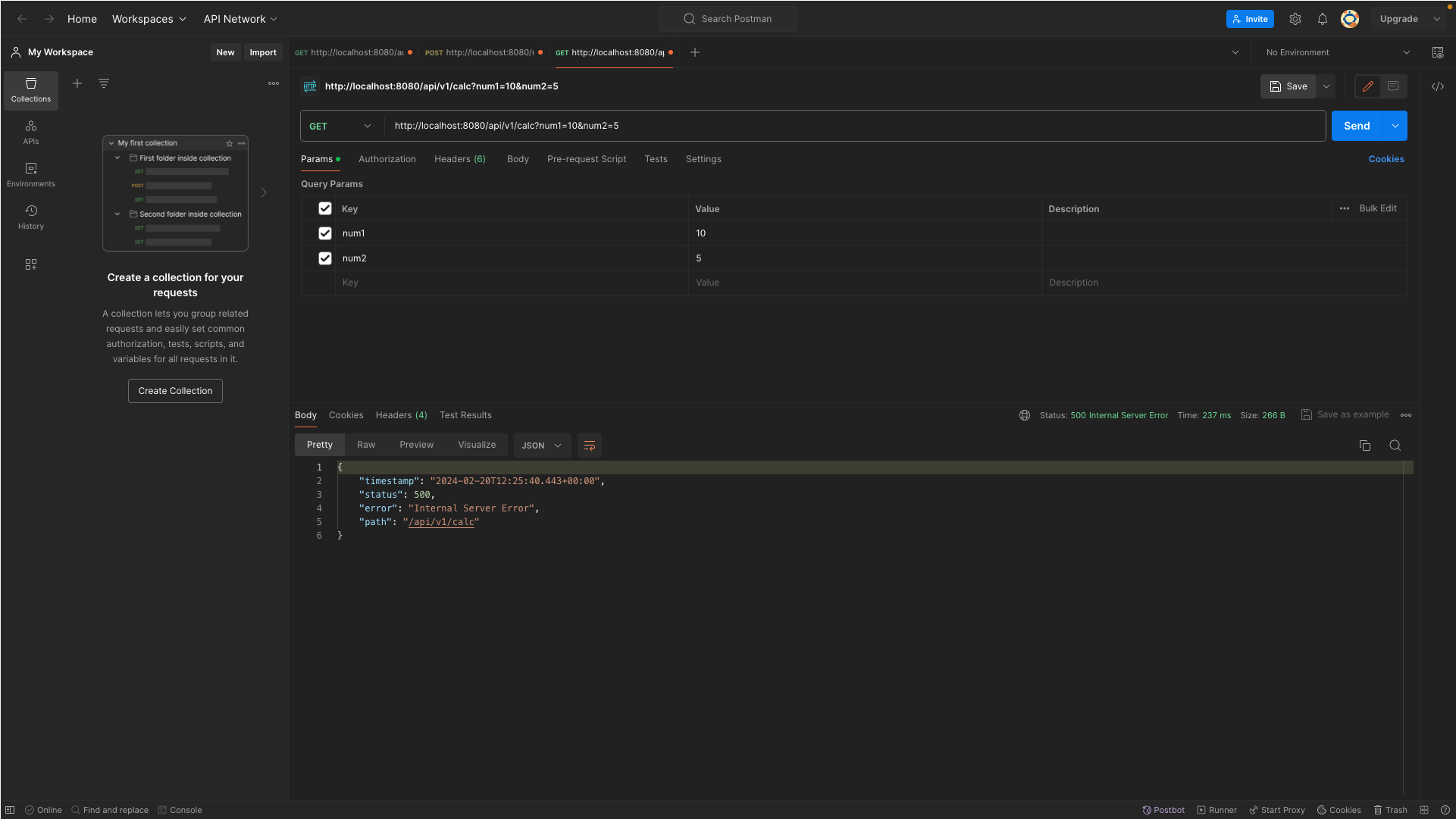Open the API Network dropdown menu
Image resolution: width=1456 pixels, height=819 pixels.
(x=240, y=19)
